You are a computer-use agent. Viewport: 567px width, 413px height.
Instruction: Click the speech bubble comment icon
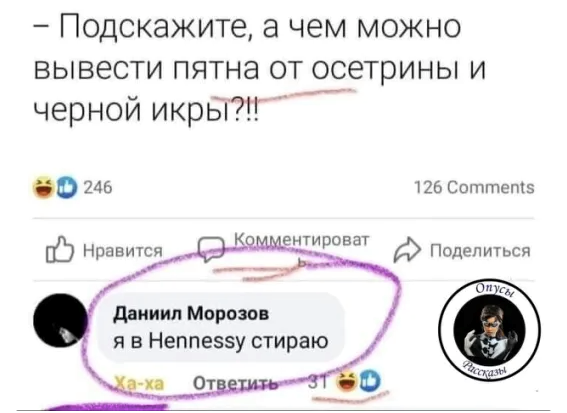coord(212,250)
